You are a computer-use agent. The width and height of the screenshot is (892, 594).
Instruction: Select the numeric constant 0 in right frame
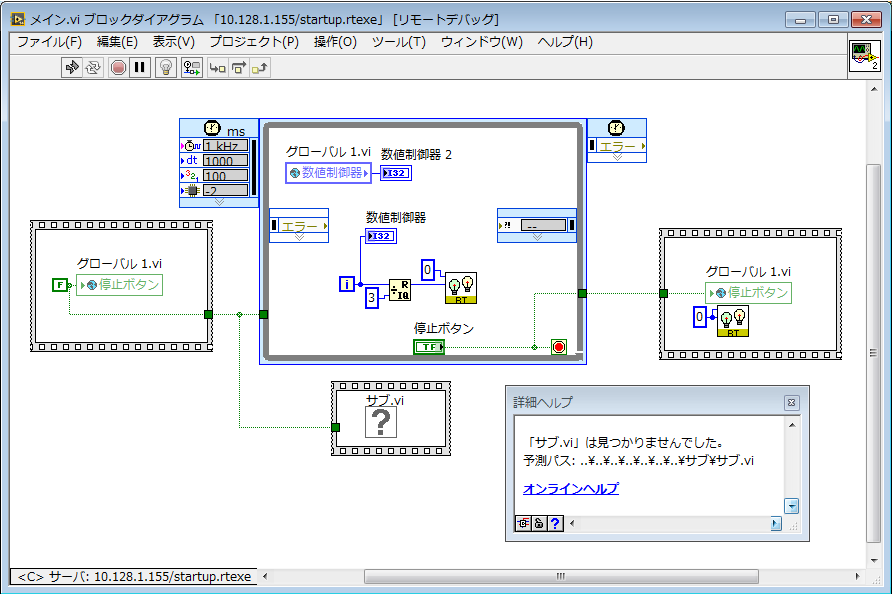(x=700, y=317)
